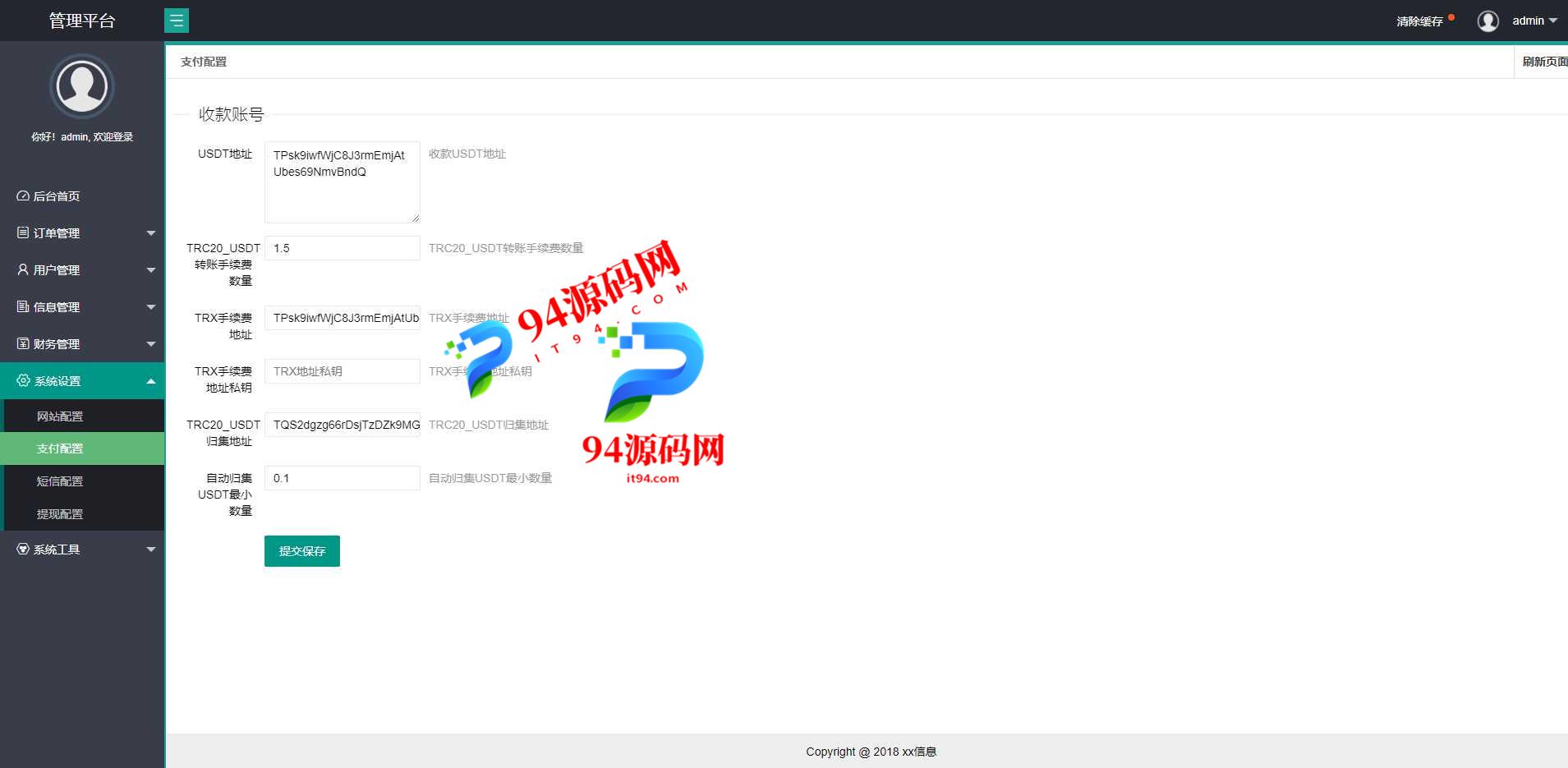Click the 收款USDT地址 hint text
The width and height of the screenshot is (1568, 768).
pos(467,154)
